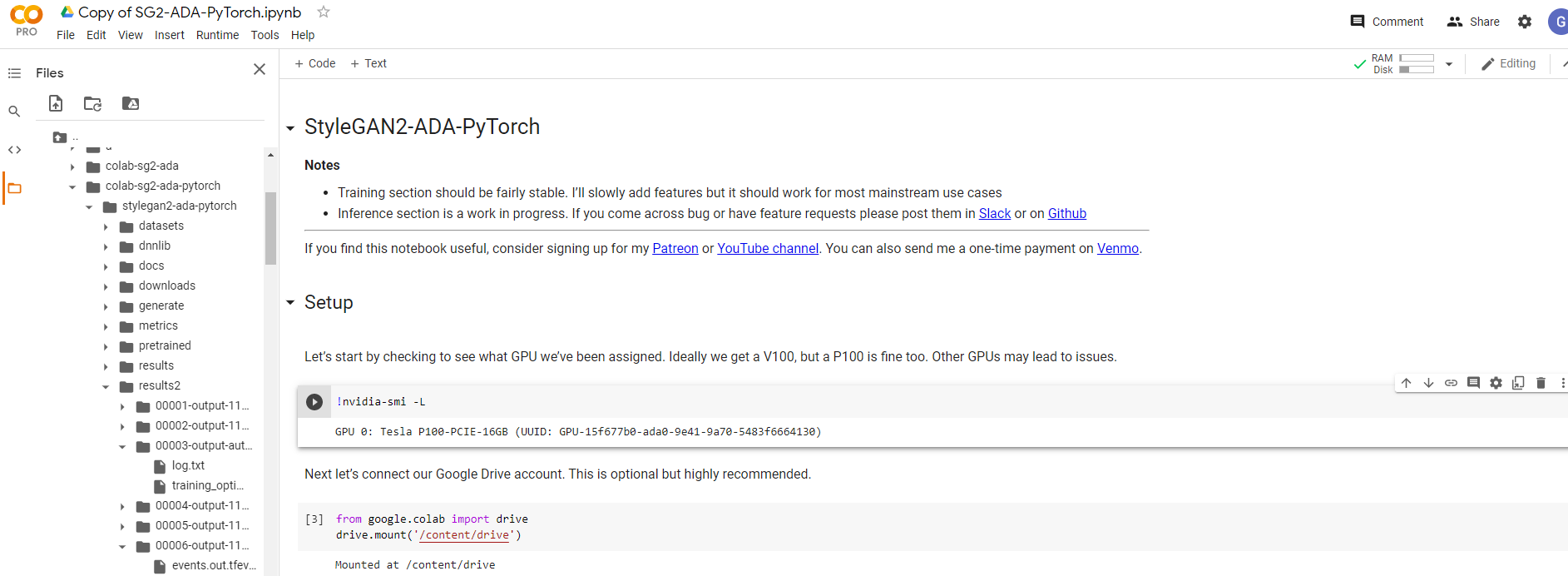
Task: Open the Runtime menu
Action: point(217,35)
